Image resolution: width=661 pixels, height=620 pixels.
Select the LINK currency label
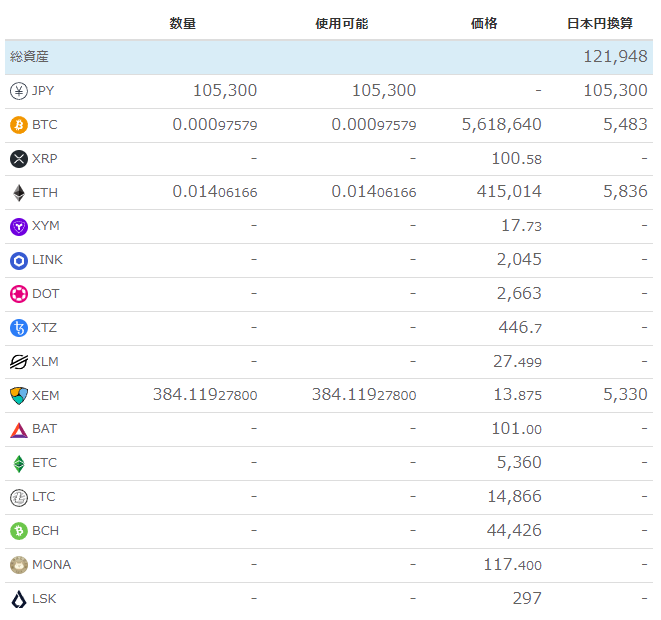pyautogui.click(x=47, y=260)
